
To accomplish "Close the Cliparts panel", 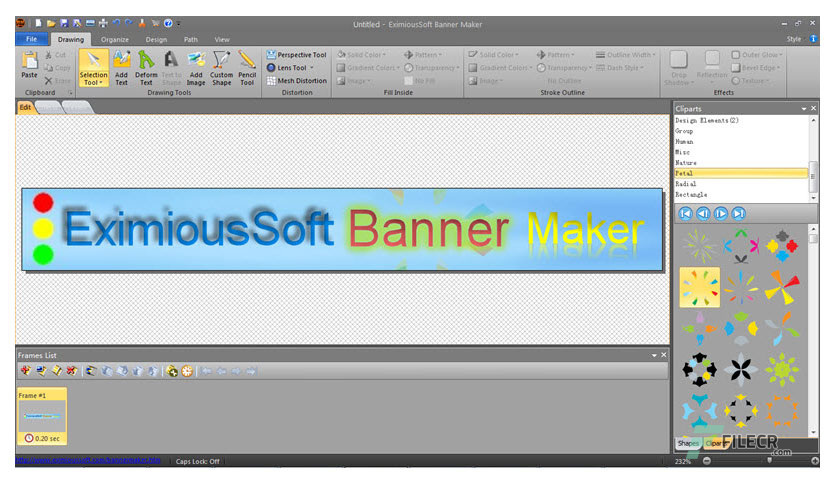I will click(x=814, y=109).
